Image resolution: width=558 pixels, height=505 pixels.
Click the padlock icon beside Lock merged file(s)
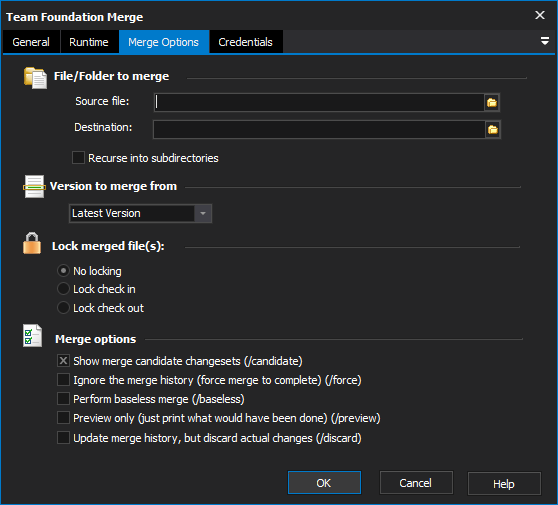[x=32, y=243]
